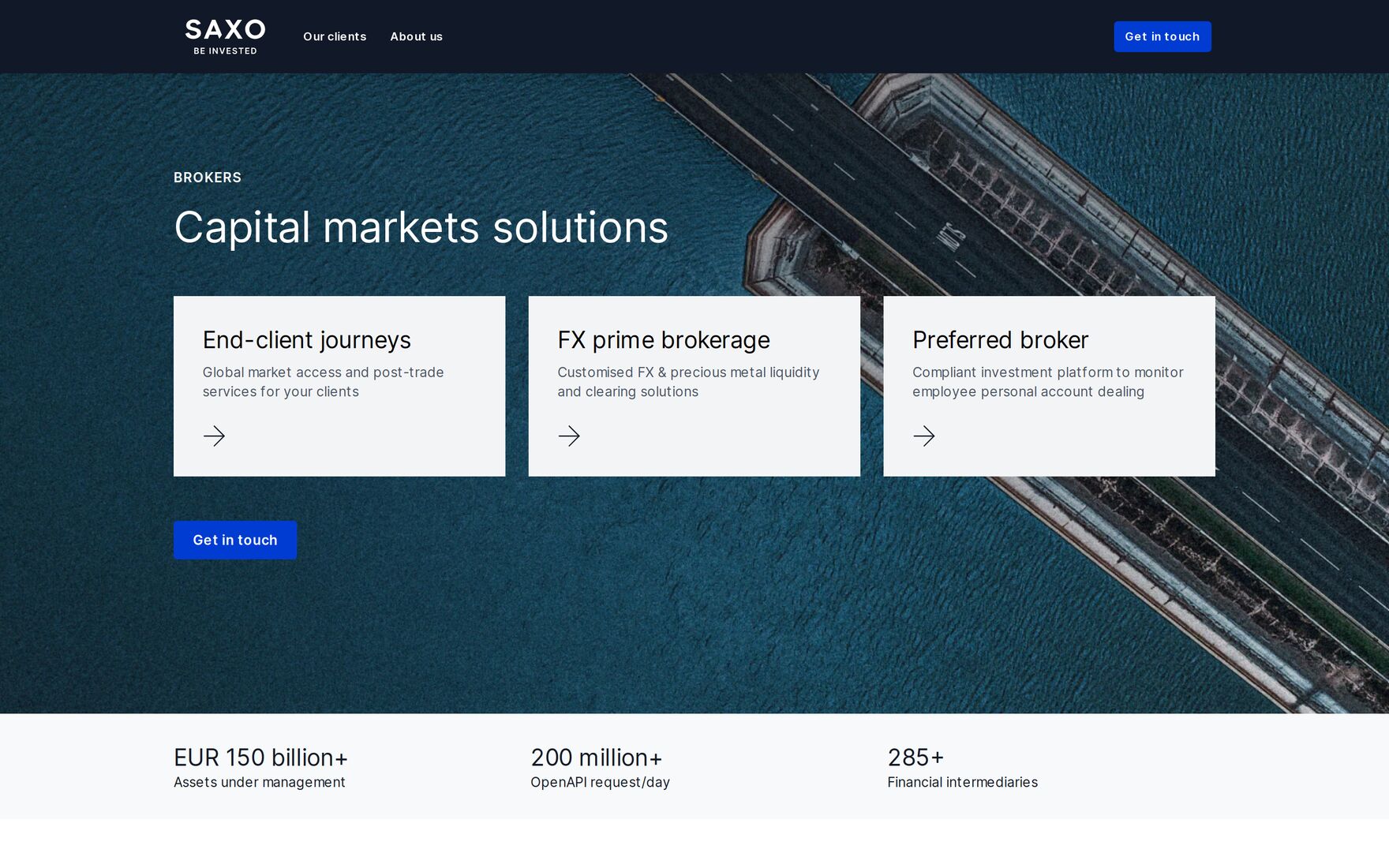Click the Capital markets solutions heading
The image size is (1389, 868).
pos(421,228)
